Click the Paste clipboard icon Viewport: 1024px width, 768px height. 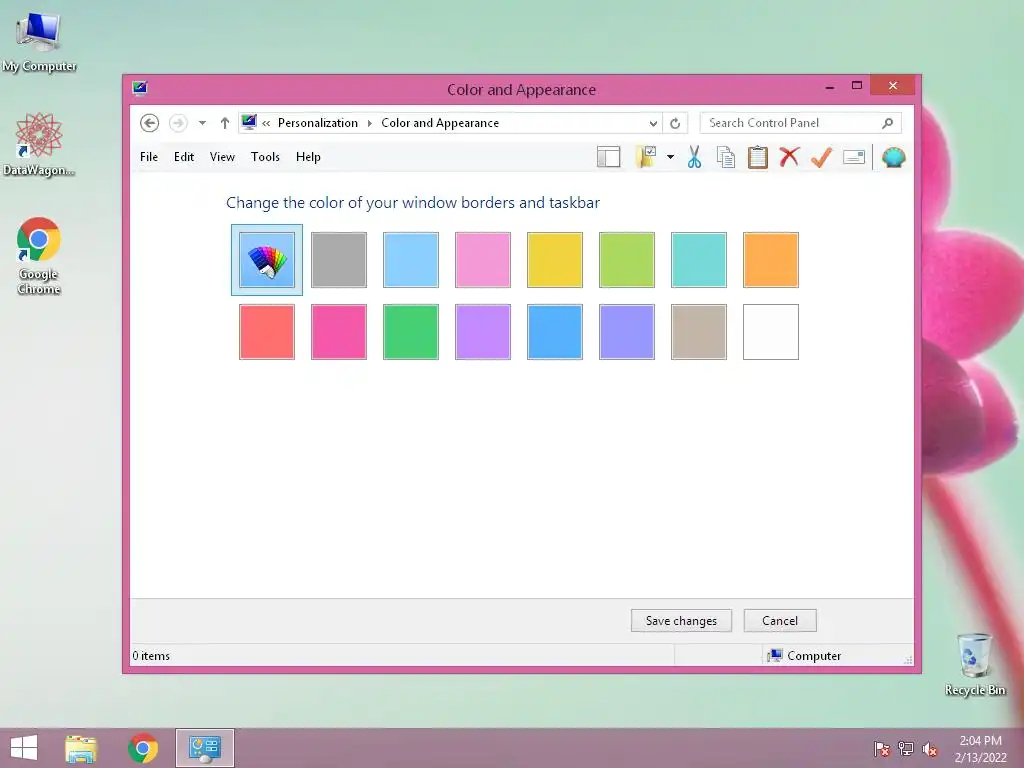758,157
